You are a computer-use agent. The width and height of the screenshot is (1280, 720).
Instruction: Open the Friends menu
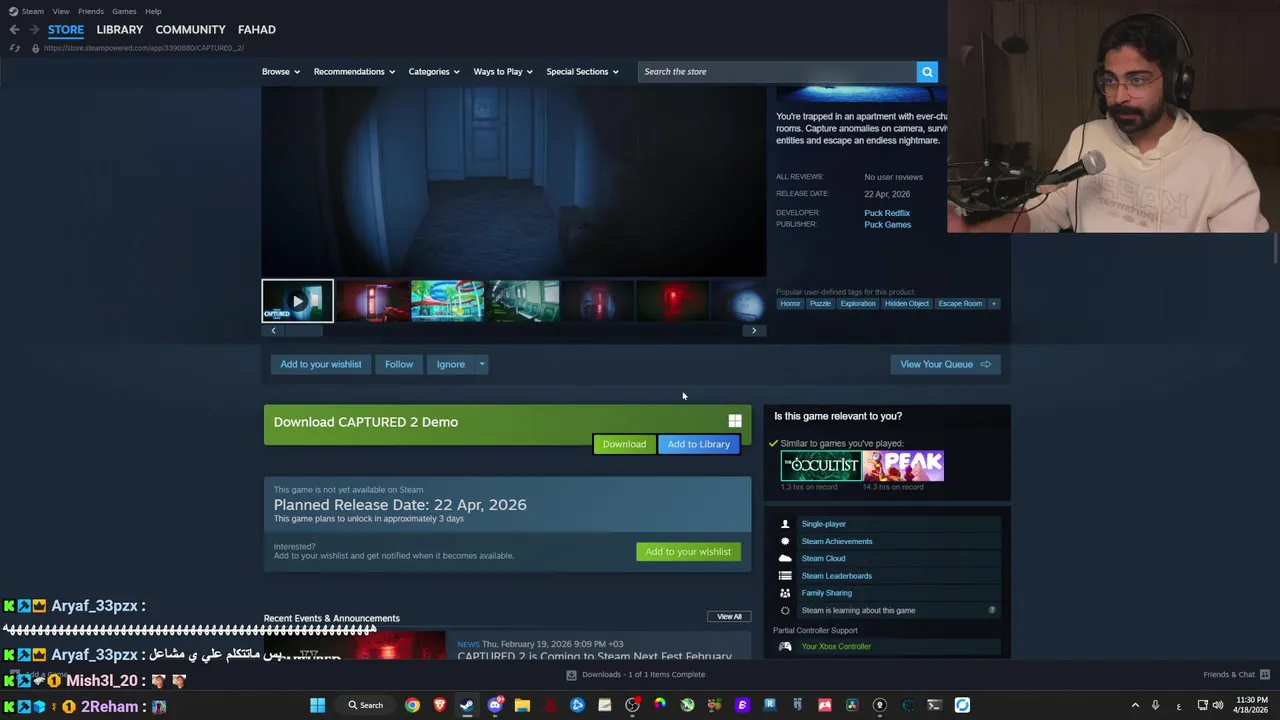pyautogui.click(x=91, y=11)
